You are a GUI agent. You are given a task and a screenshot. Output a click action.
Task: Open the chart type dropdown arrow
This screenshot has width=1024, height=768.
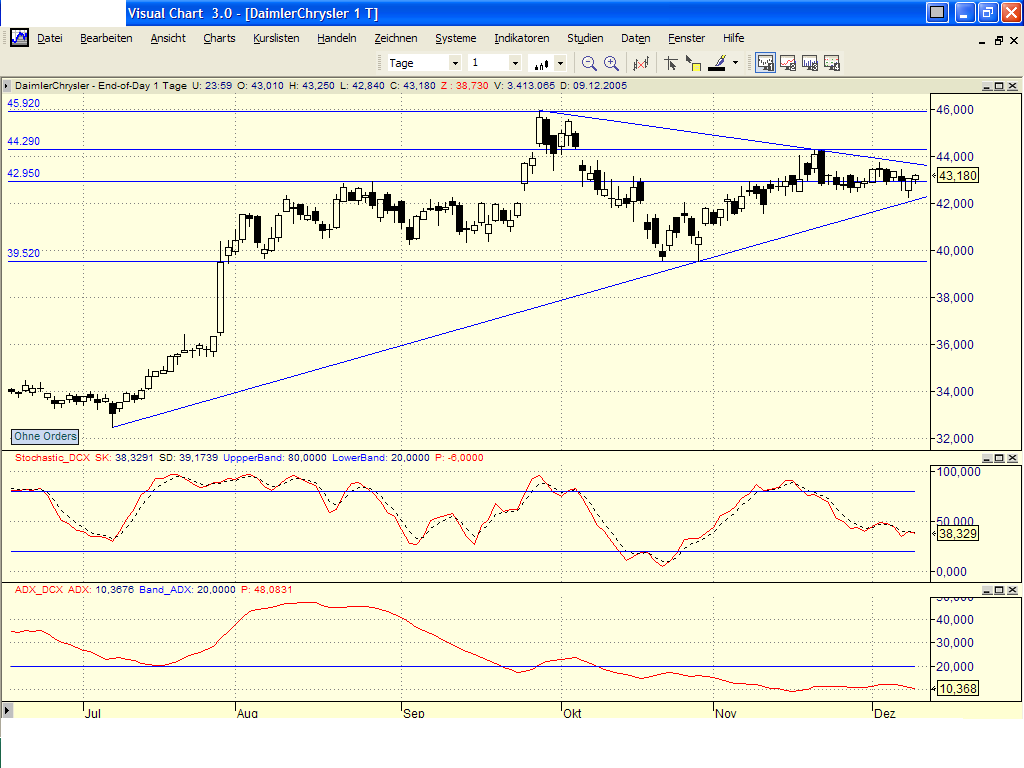[558, 62]
